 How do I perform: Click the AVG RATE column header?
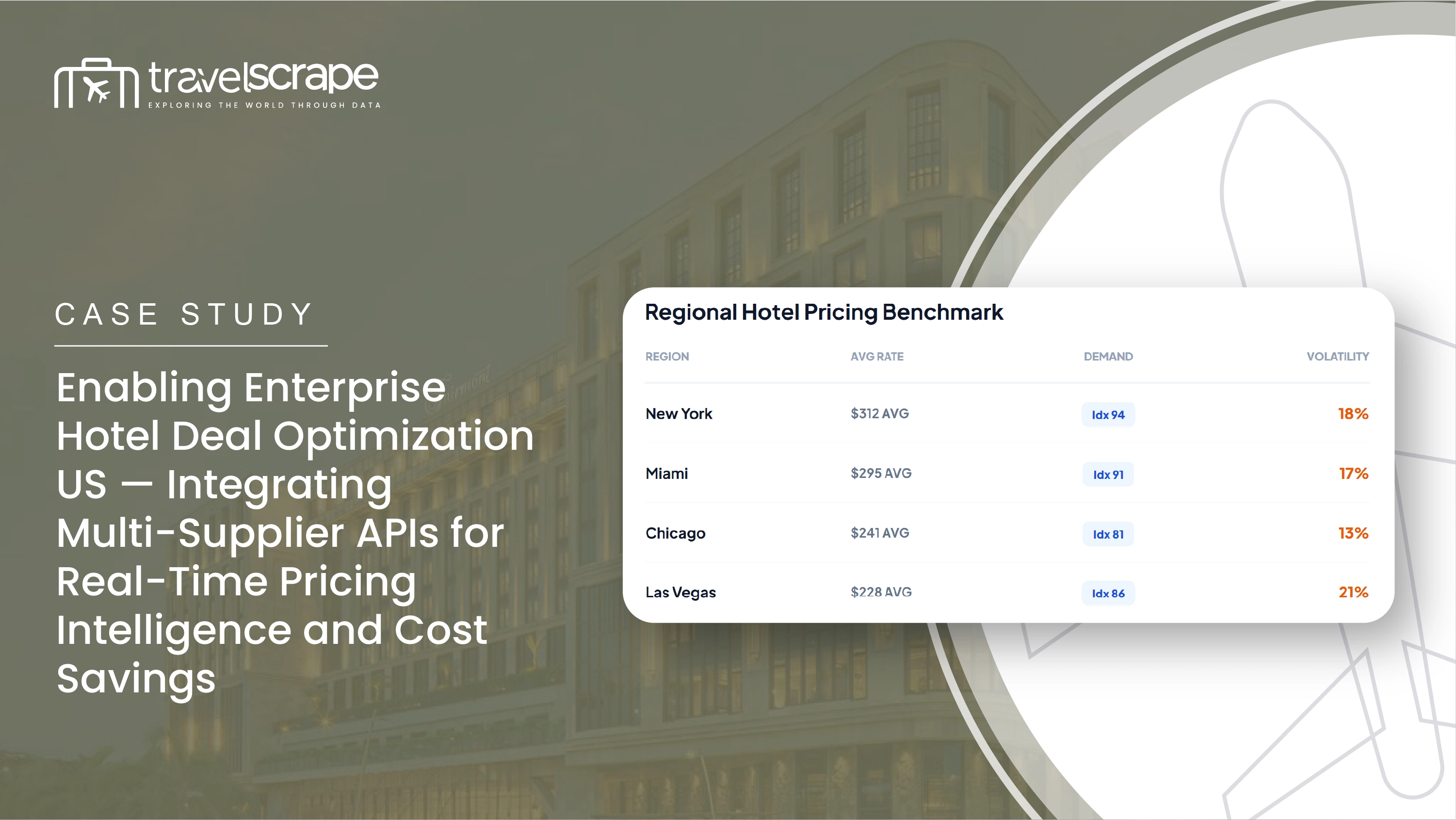click(x=877, y=356)
